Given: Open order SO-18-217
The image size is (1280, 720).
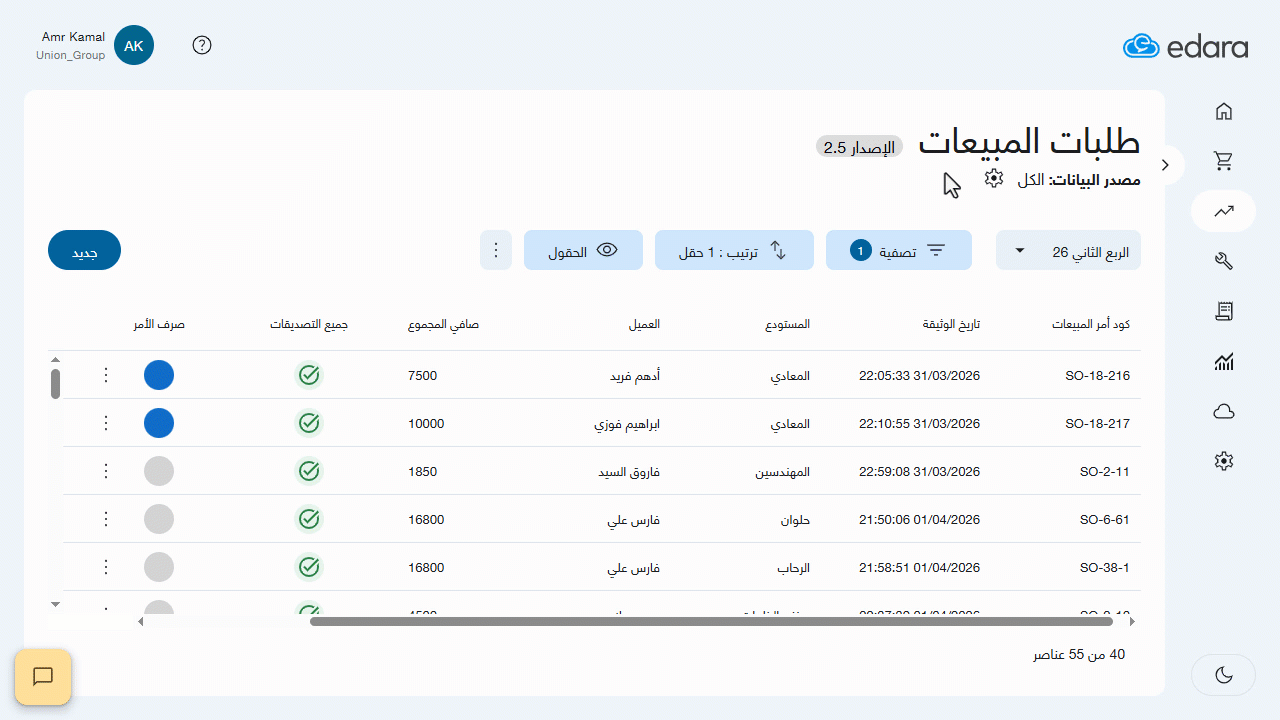Looking at the screenshot, I should click(x=1097, y=424).
